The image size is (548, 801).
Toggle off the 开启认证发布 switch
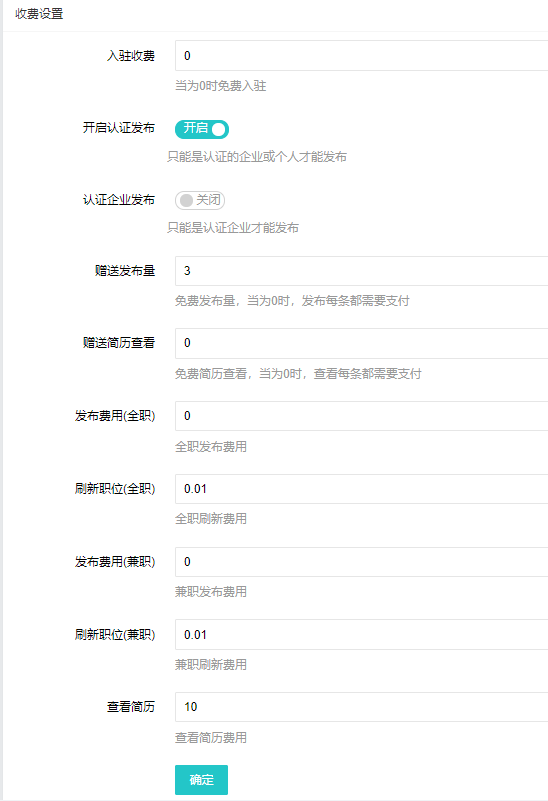[x=202, y=129]
